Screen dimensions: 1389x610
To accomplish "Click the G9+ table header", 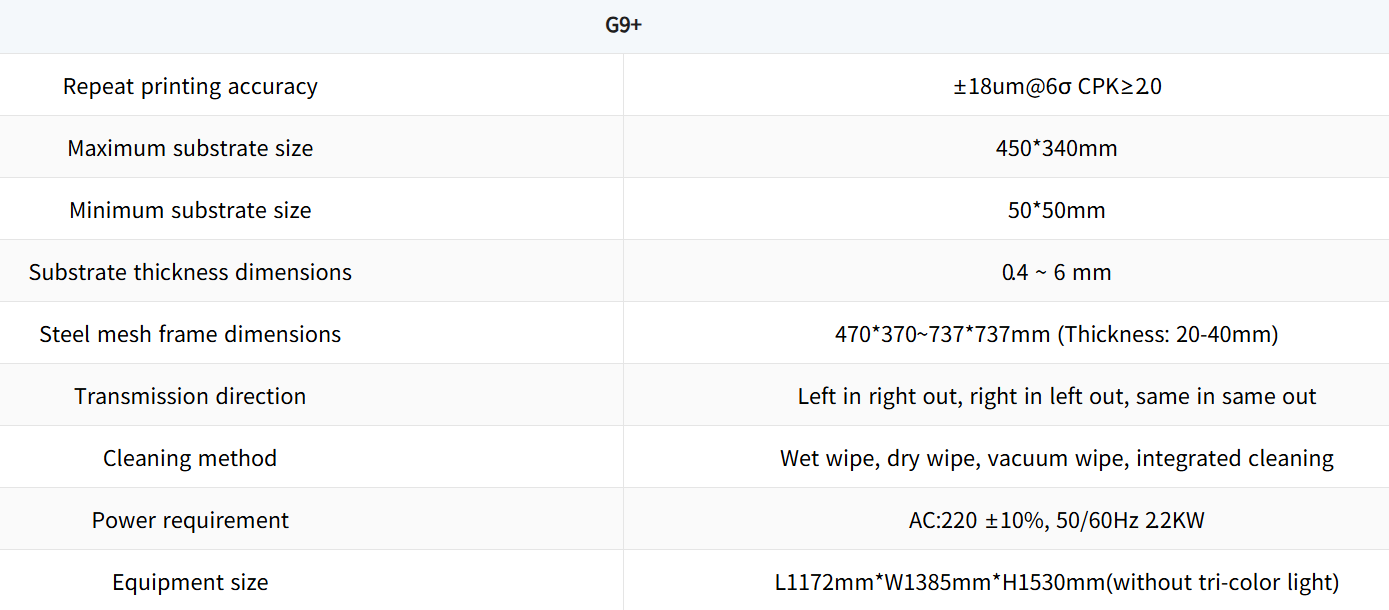I will (623, 26).
